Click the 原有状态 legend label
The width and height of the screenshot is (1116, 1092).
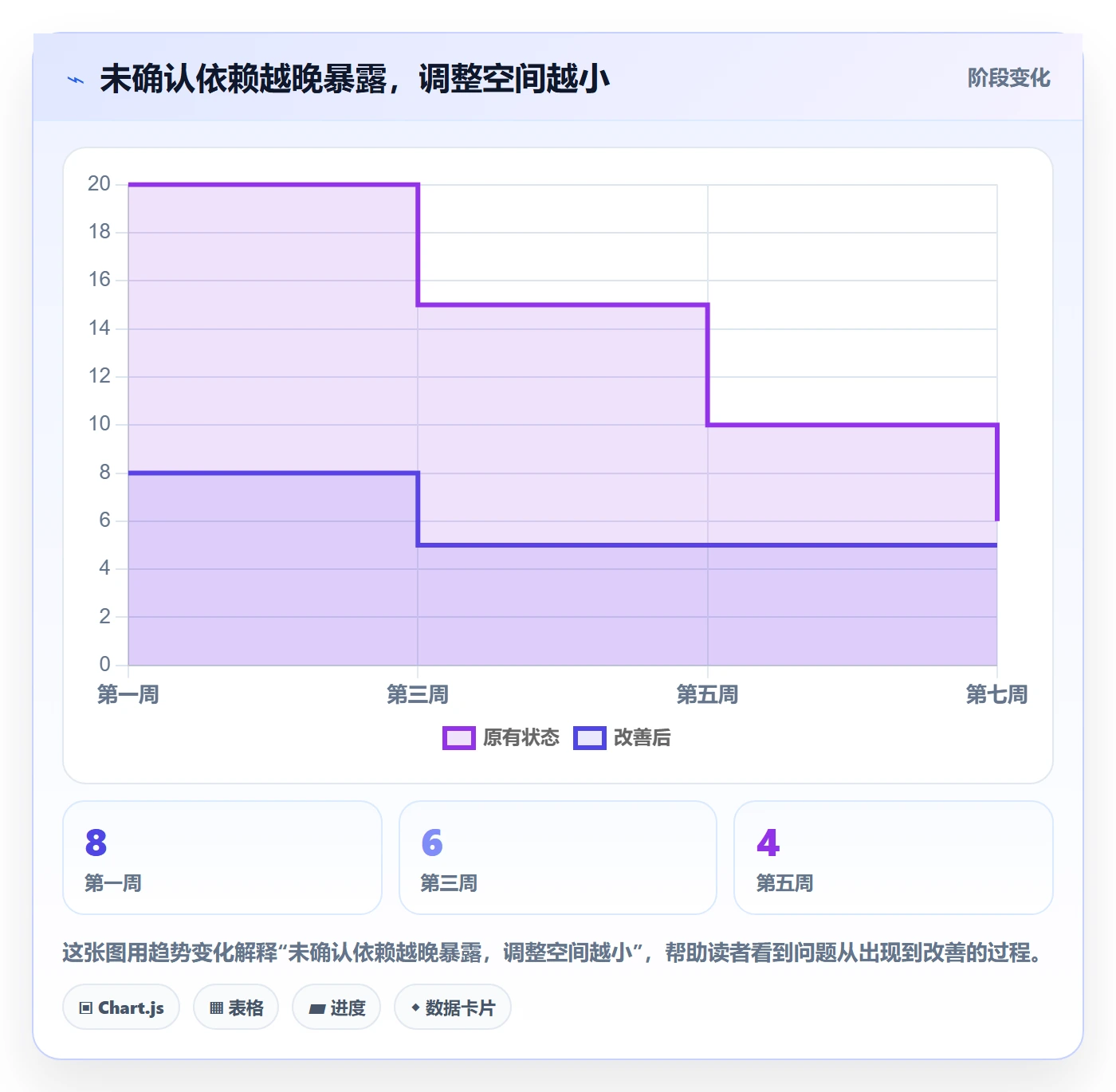521,738
